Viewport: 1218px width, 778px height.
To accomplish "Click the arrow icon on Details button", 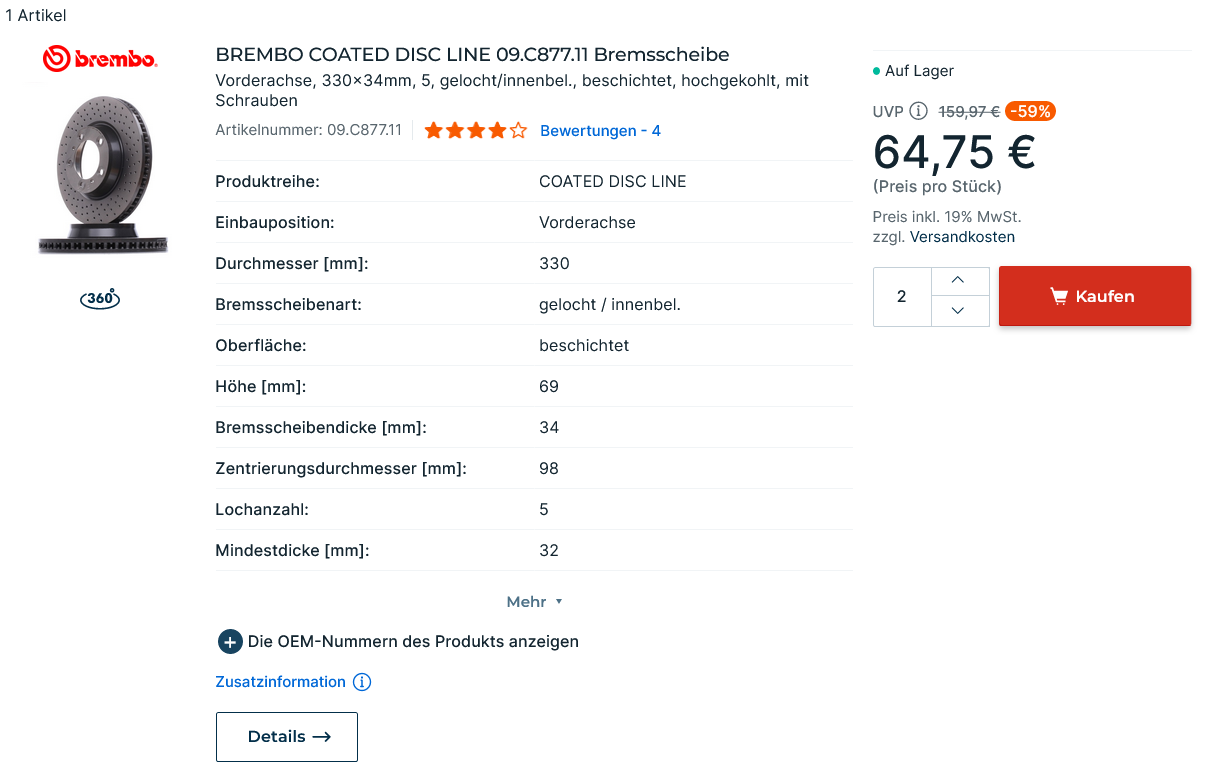I will click(321, 737).
